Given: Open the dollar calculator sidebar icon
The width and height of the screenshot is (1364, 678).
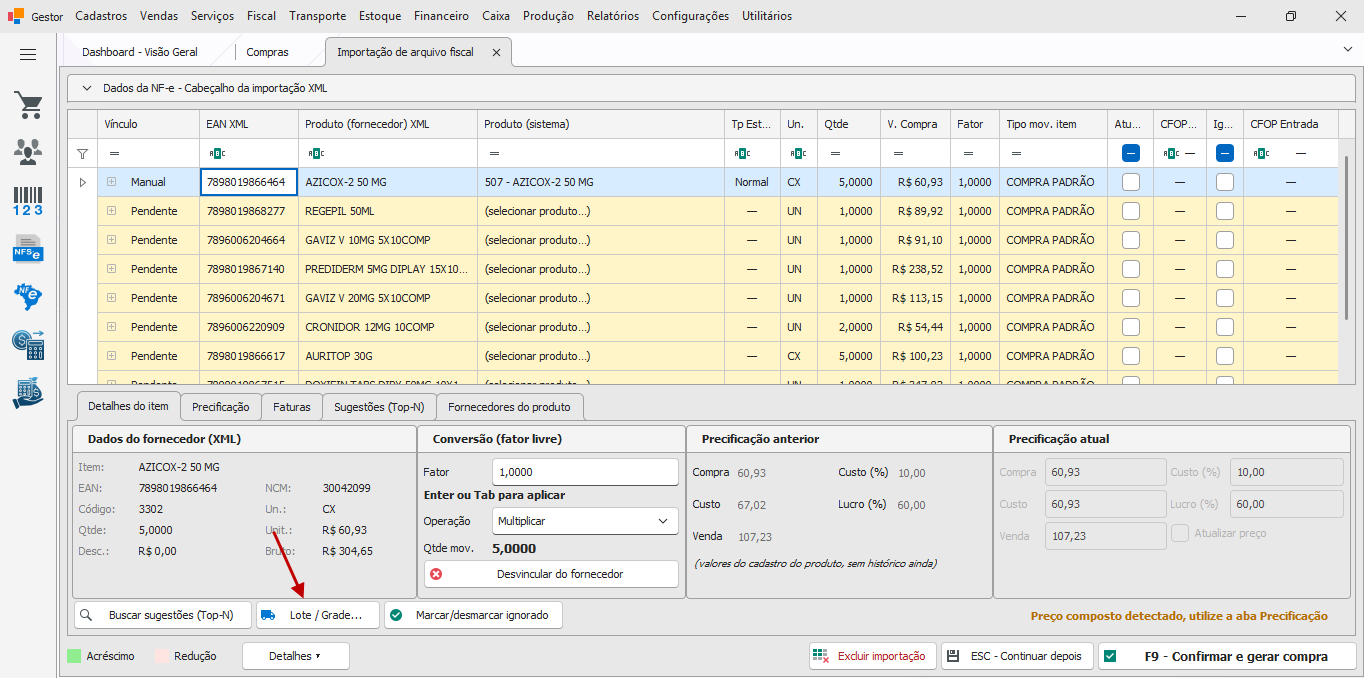Looking at the screenshot, I should [x=28, y=344].
